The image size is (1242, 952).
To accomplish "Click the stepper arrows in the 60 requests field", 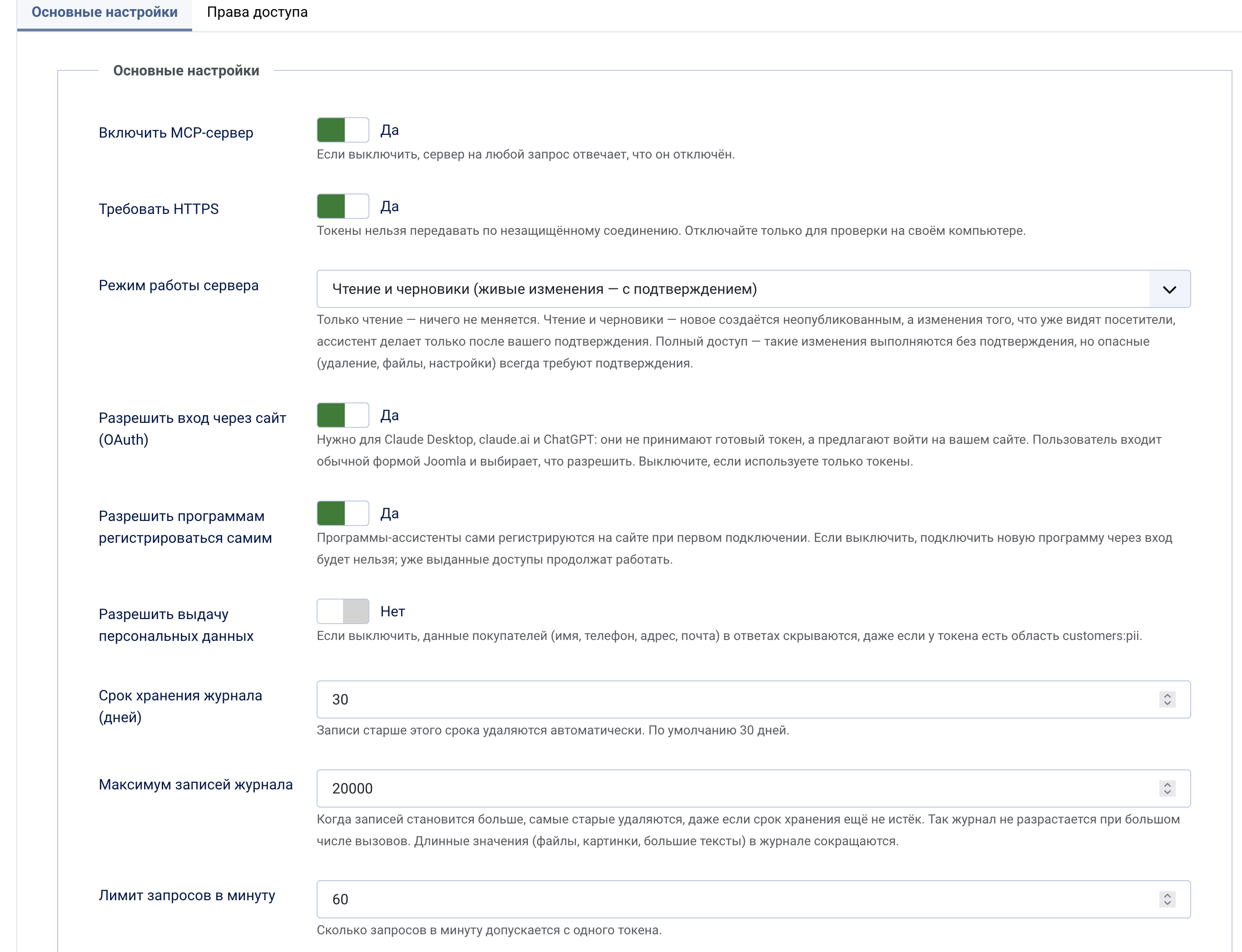I will point(1167,899).
